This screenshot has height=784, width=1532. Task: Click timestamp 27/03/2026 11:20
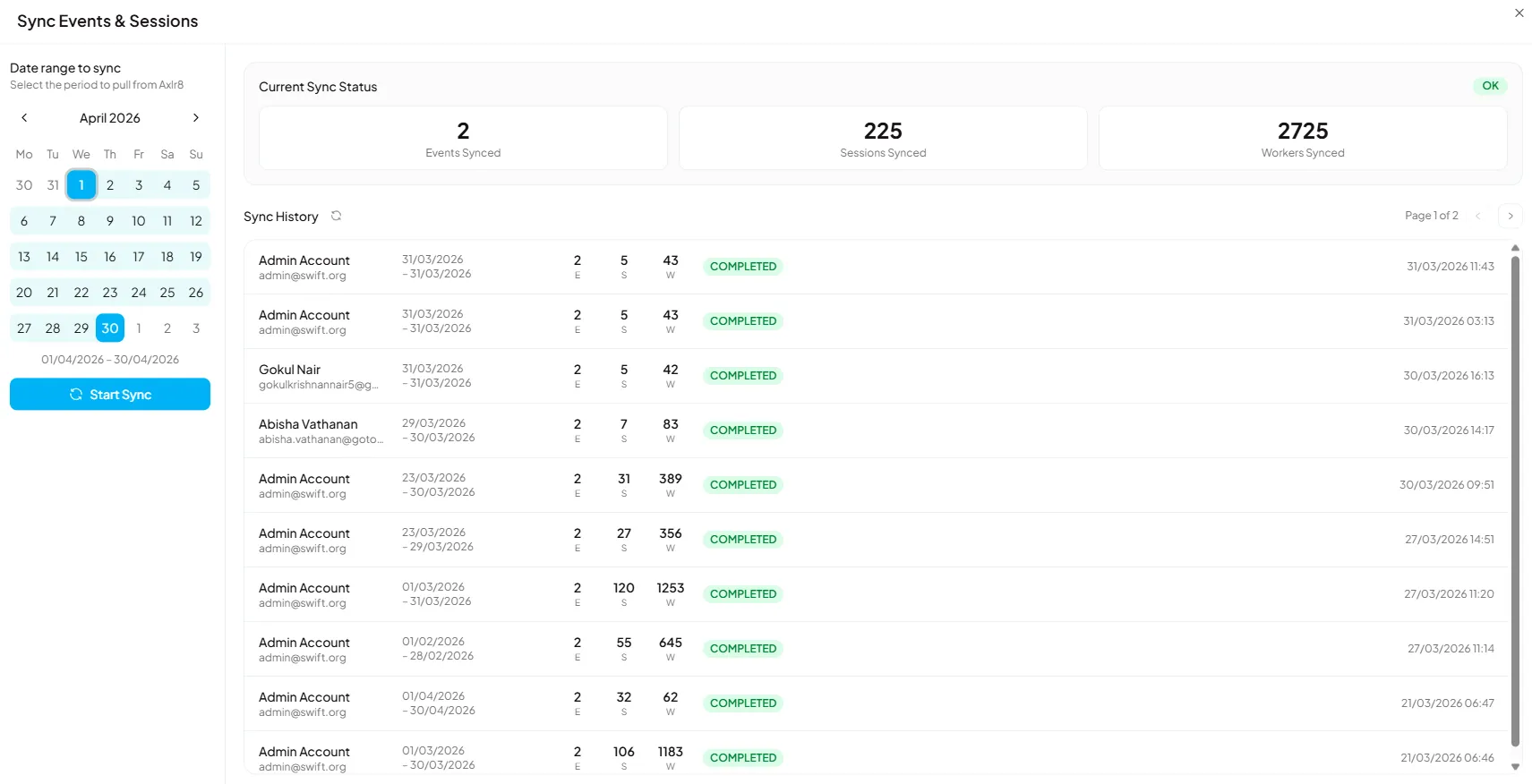point(1449,594)
